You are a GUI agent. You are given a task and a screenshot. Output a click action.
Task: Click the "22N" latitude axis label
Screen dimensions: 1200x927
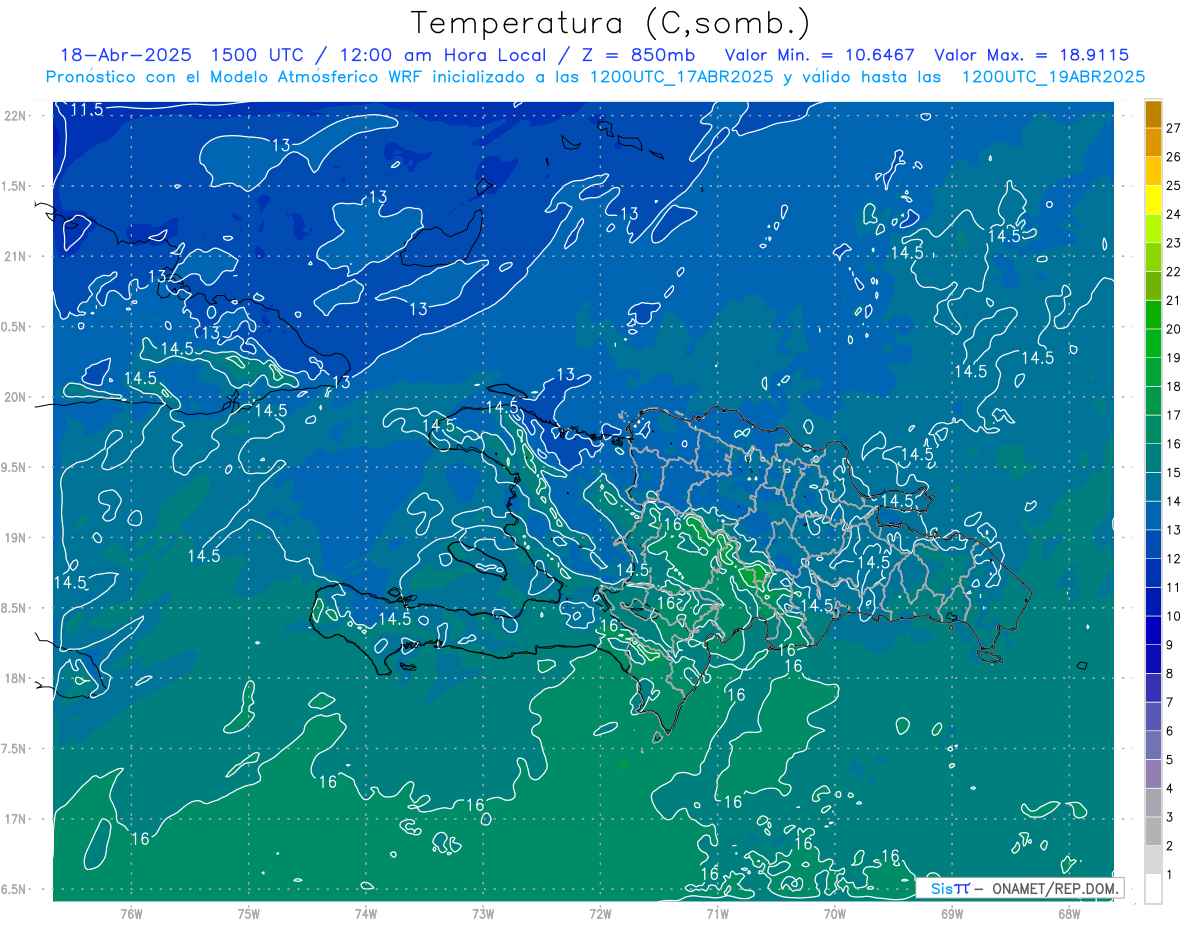pyautogui.click(x=16, y=116)
